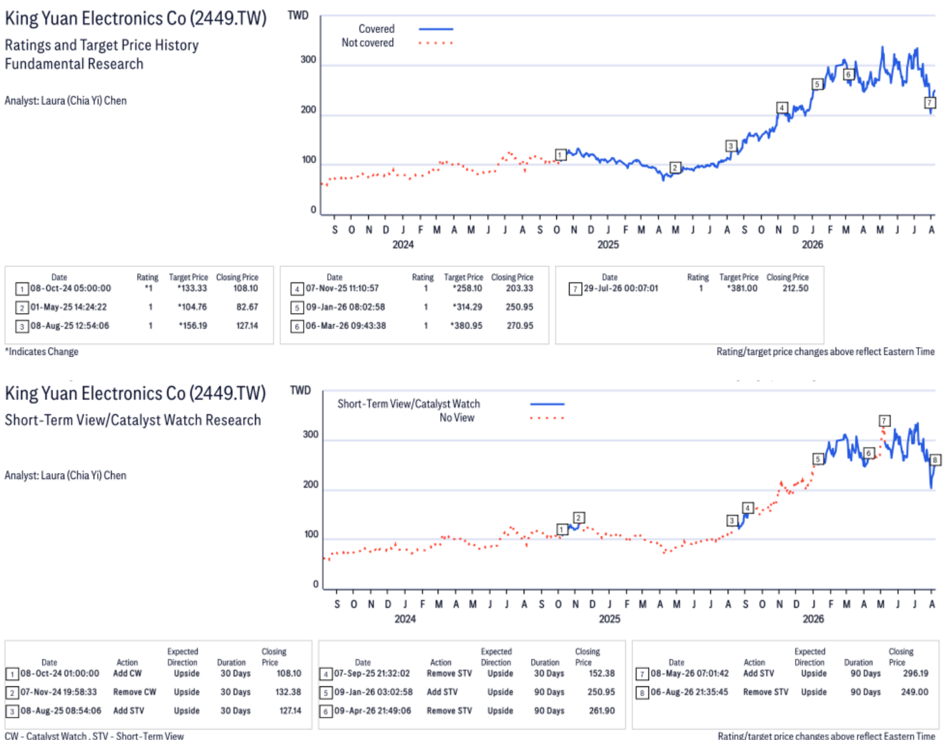The width and height of the screenshot is (943, 740).
Task: Click closing price 132.38
Action: [x=289, y=692]
